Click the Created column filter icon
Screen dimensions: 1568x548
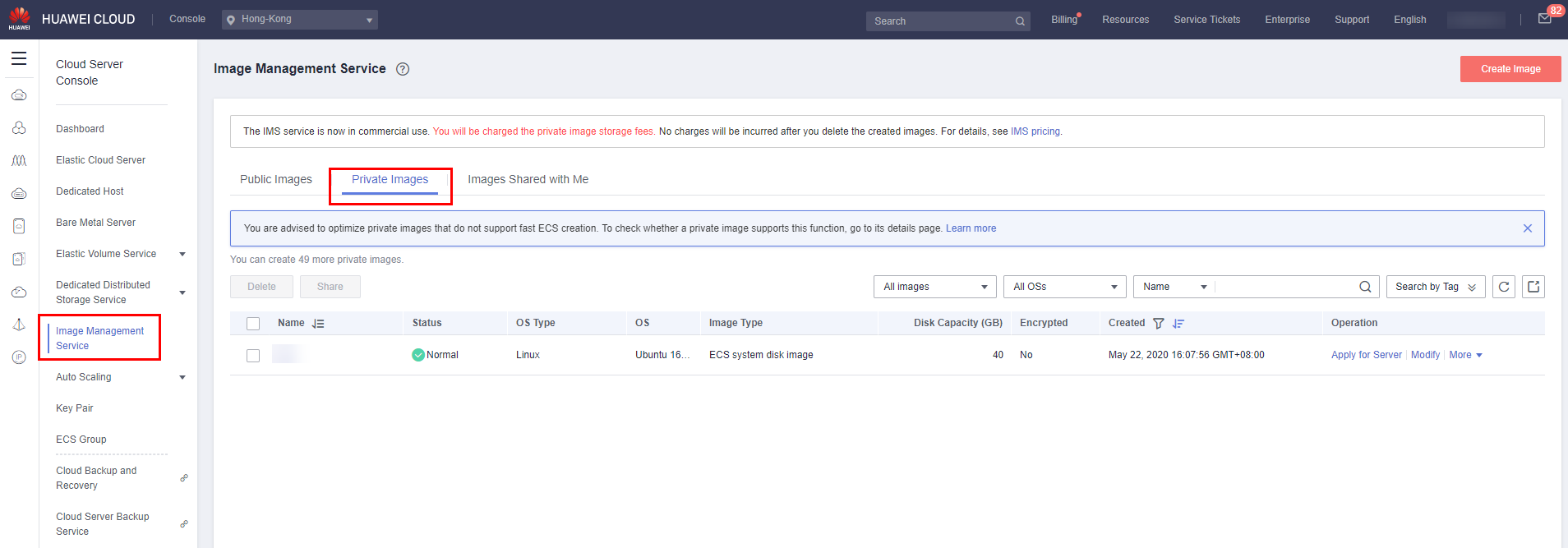click(1159, 324)
